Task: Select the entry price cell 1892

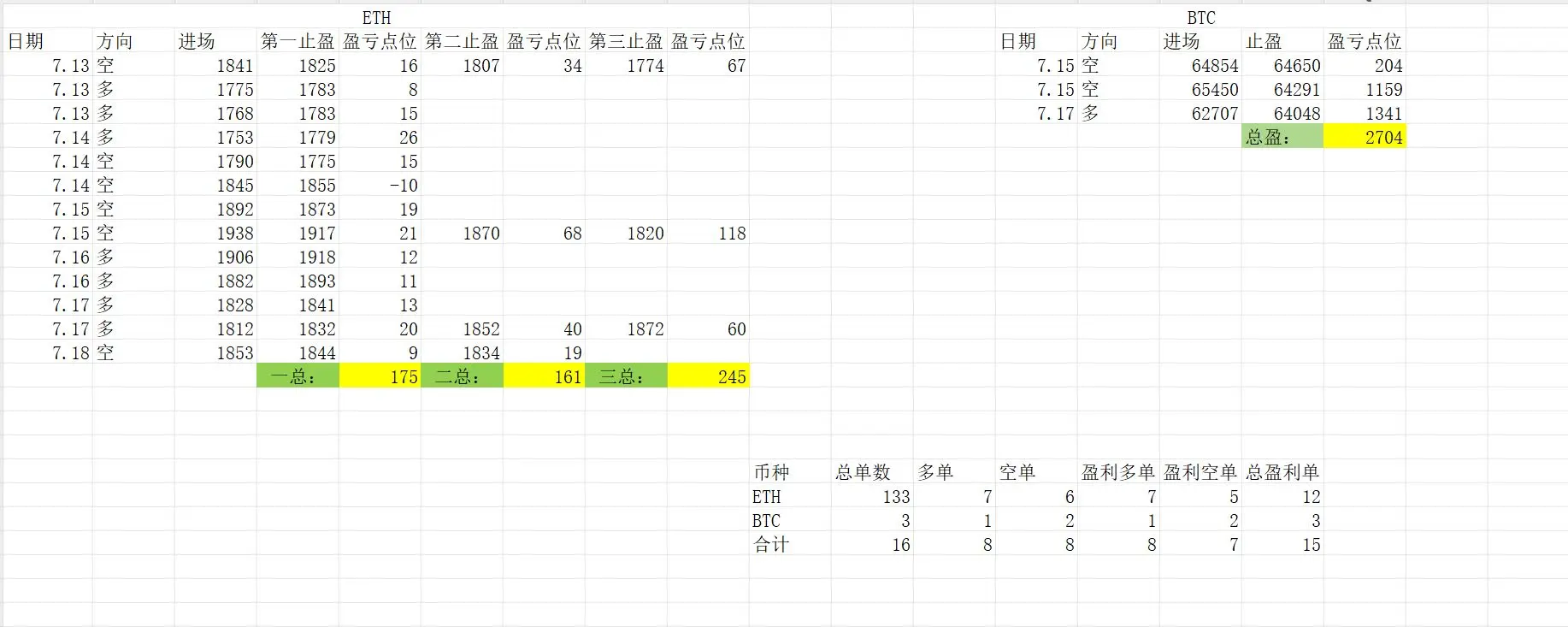Action: coord(215,209)
